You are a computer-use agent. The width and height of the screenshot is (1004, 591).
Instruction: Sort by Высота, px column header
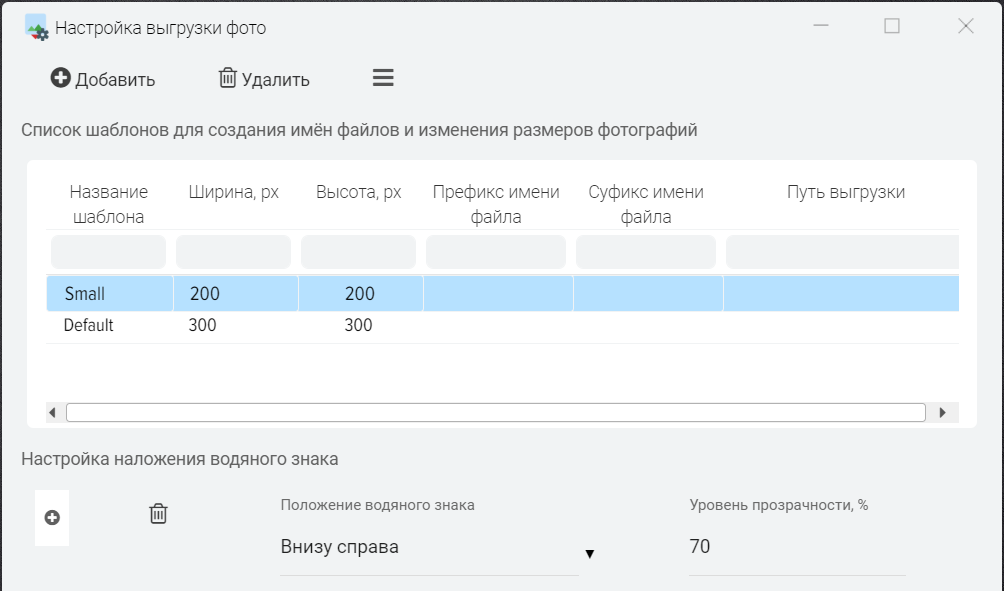pos(358,192)
